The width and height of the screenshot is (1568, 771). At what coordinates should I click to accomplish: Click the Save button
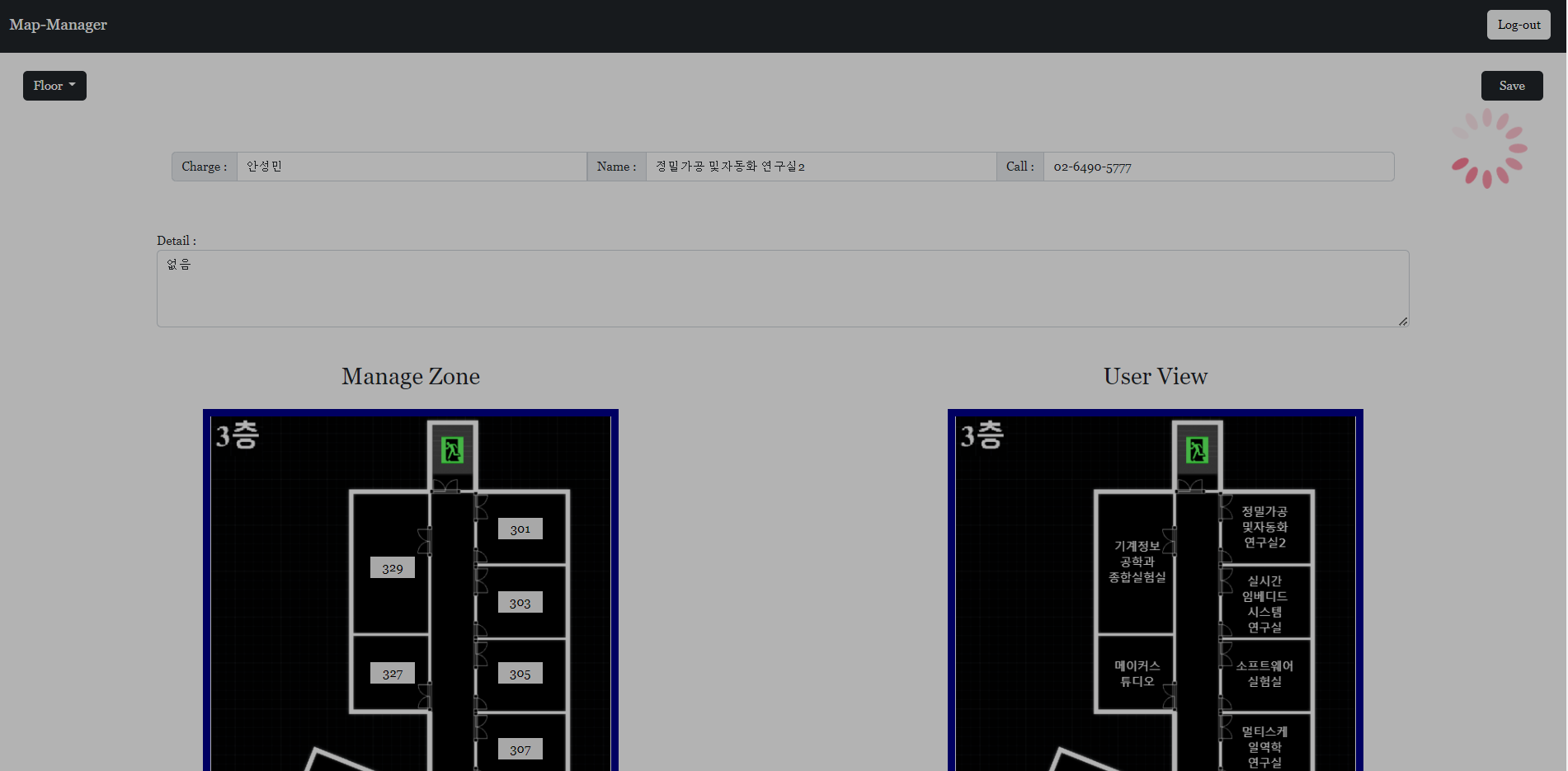click(x=1511, y=86)
